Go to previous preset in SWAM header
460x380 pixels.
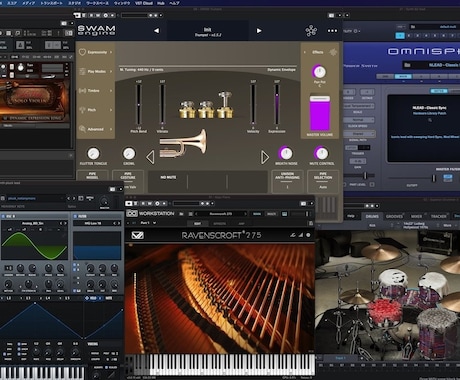tap(156, 31)
